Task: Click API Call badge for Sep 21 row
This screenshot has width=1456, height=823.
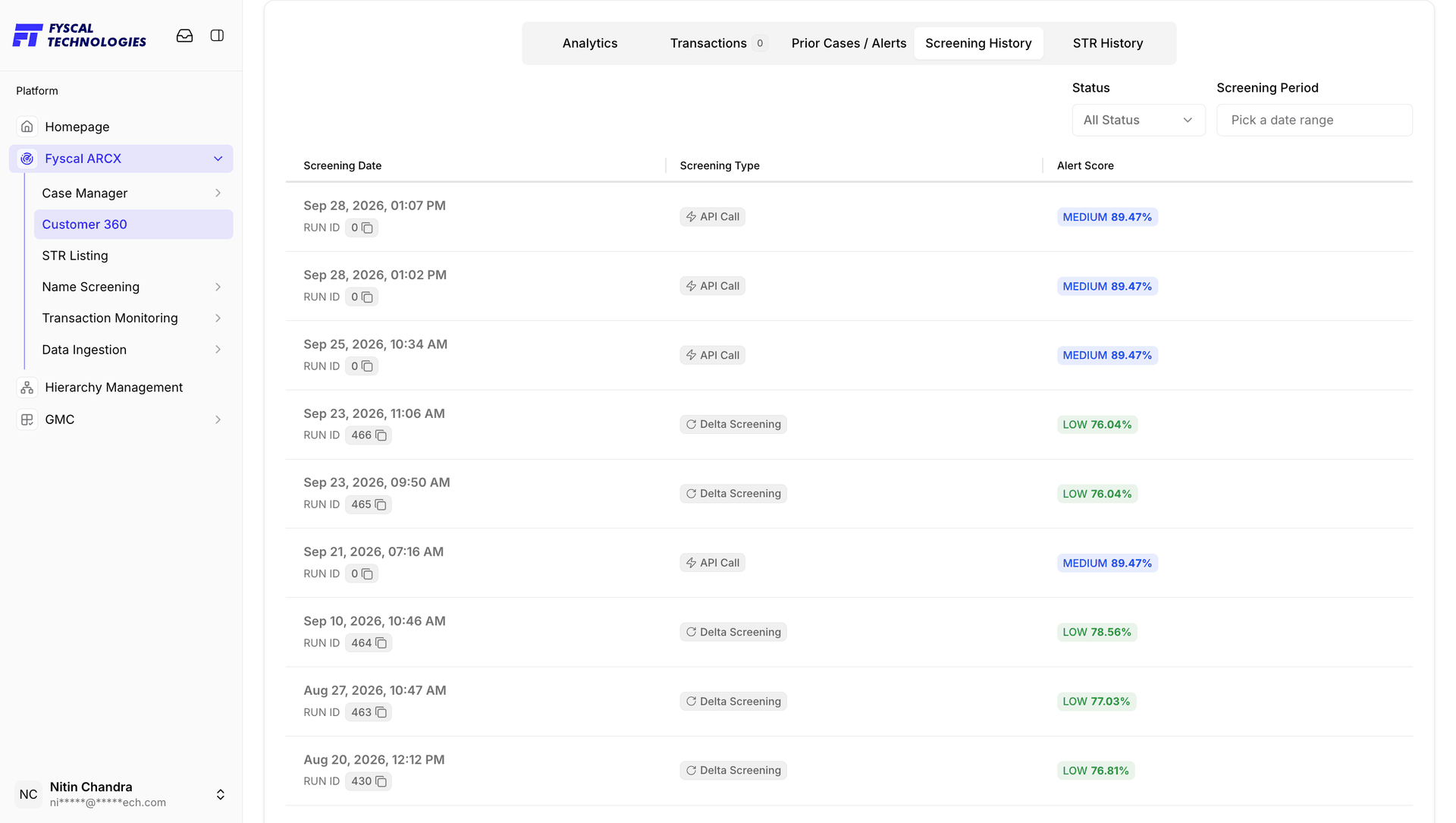Action: 712,563
